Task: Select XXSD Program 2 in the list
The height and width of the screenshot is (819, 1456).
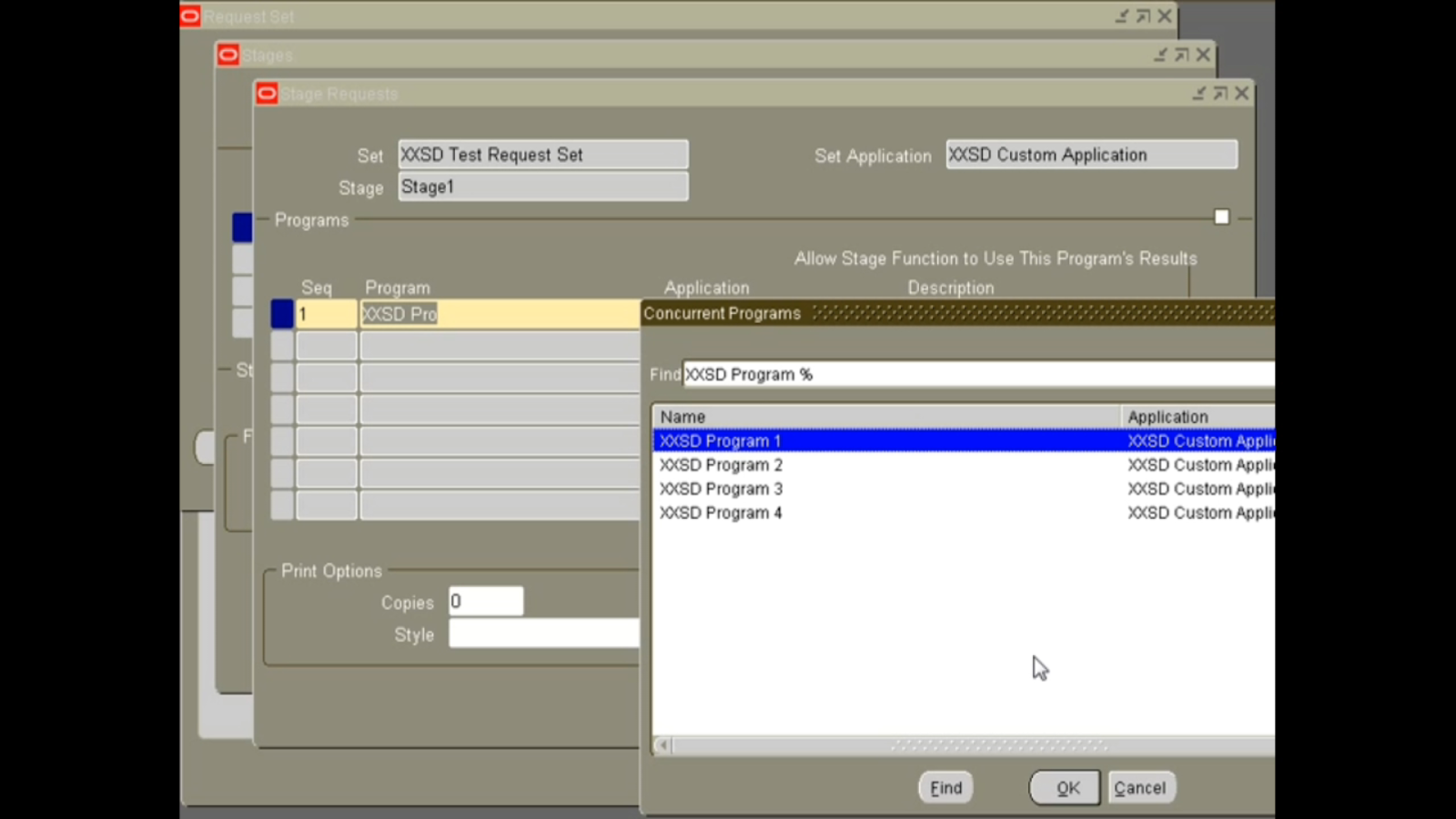Action: pos(819,464)
